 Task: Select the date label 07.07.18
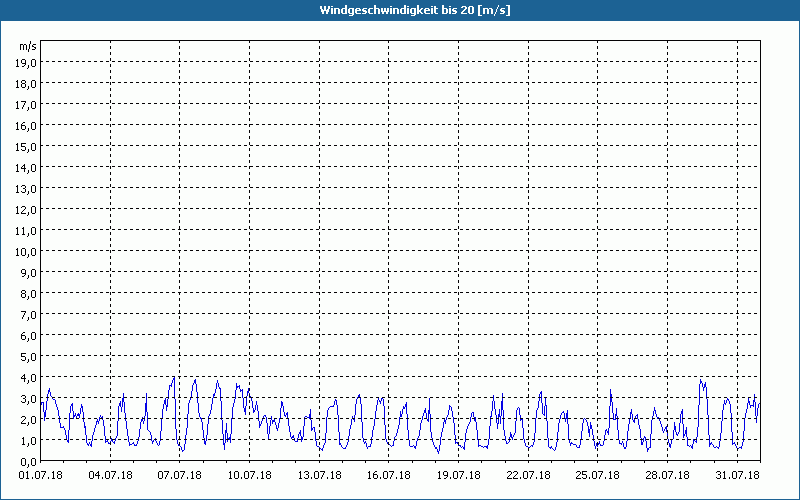click(180, 476)
